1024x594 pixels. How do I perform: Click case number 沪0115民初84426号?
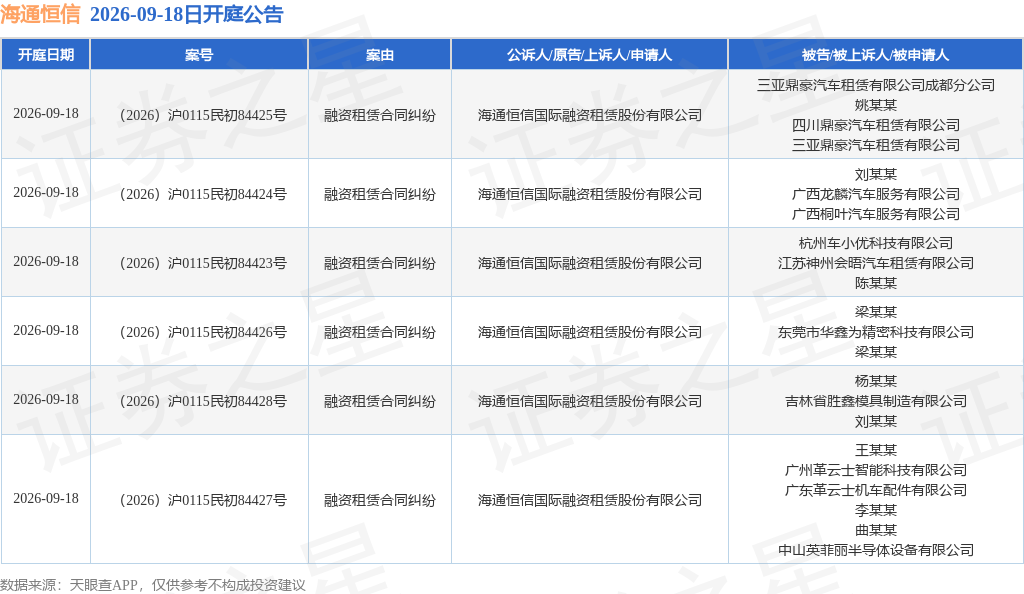coord(203,332)
